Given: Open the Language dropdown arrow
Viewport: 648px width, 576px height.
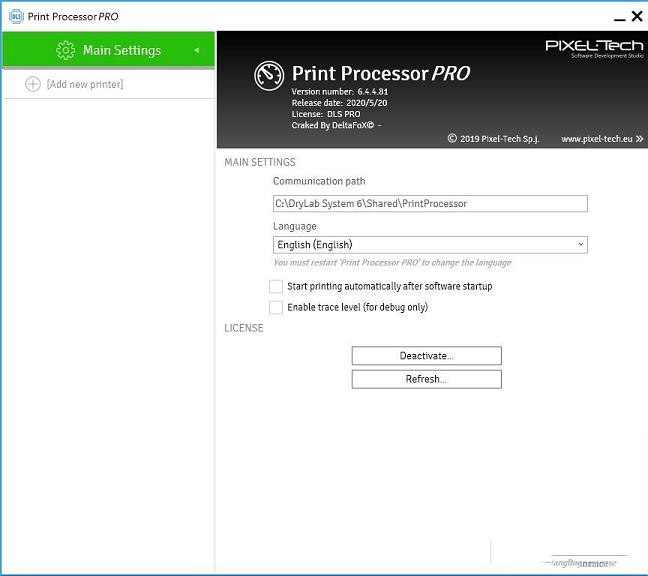Looking at the screenshot, I should click(x=580, y=245).
